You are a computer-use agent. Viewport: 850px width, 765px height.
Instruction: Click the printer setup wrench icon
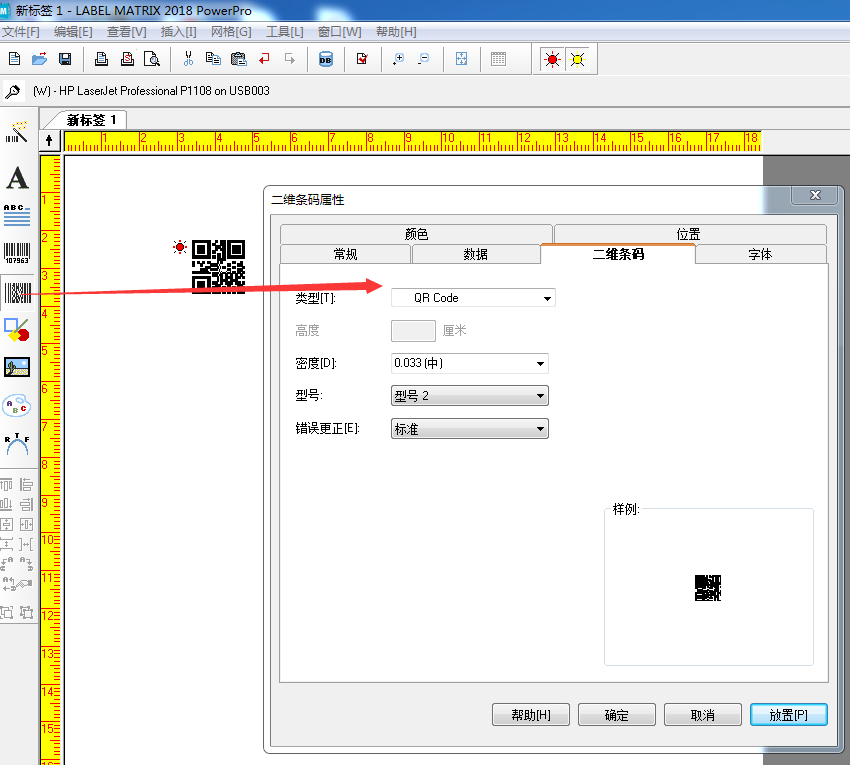[13, 91]
